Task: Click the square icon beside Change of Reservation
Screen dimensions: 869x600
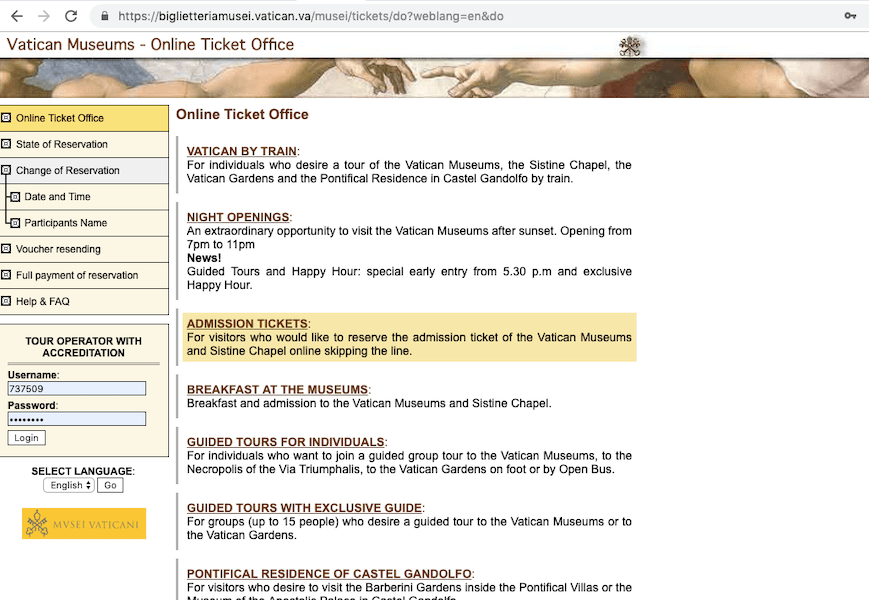Action: click(6, 170)
